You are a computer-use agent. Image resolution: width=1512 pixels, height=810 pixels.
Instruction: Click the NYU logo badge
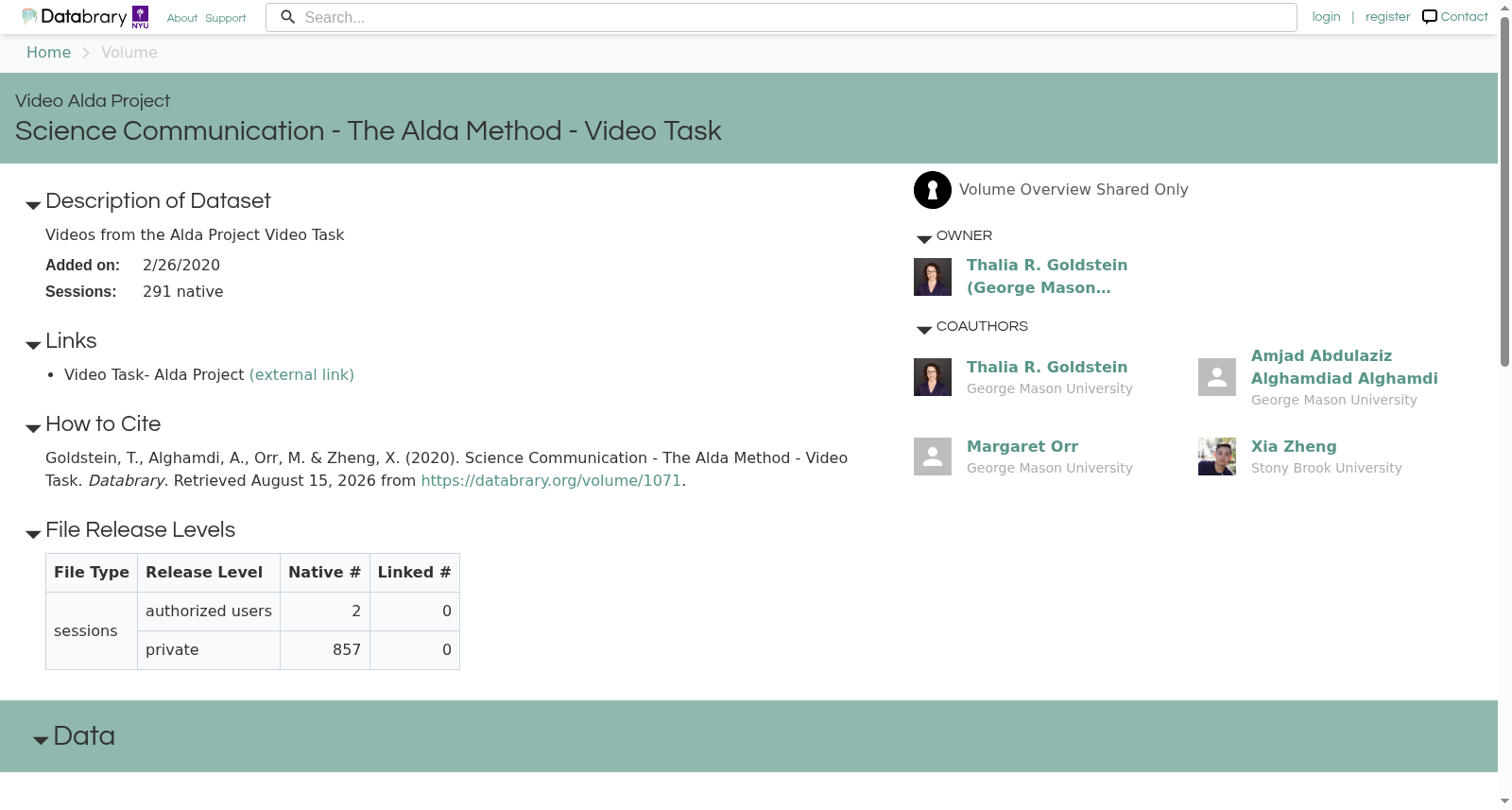pos(141,17)
